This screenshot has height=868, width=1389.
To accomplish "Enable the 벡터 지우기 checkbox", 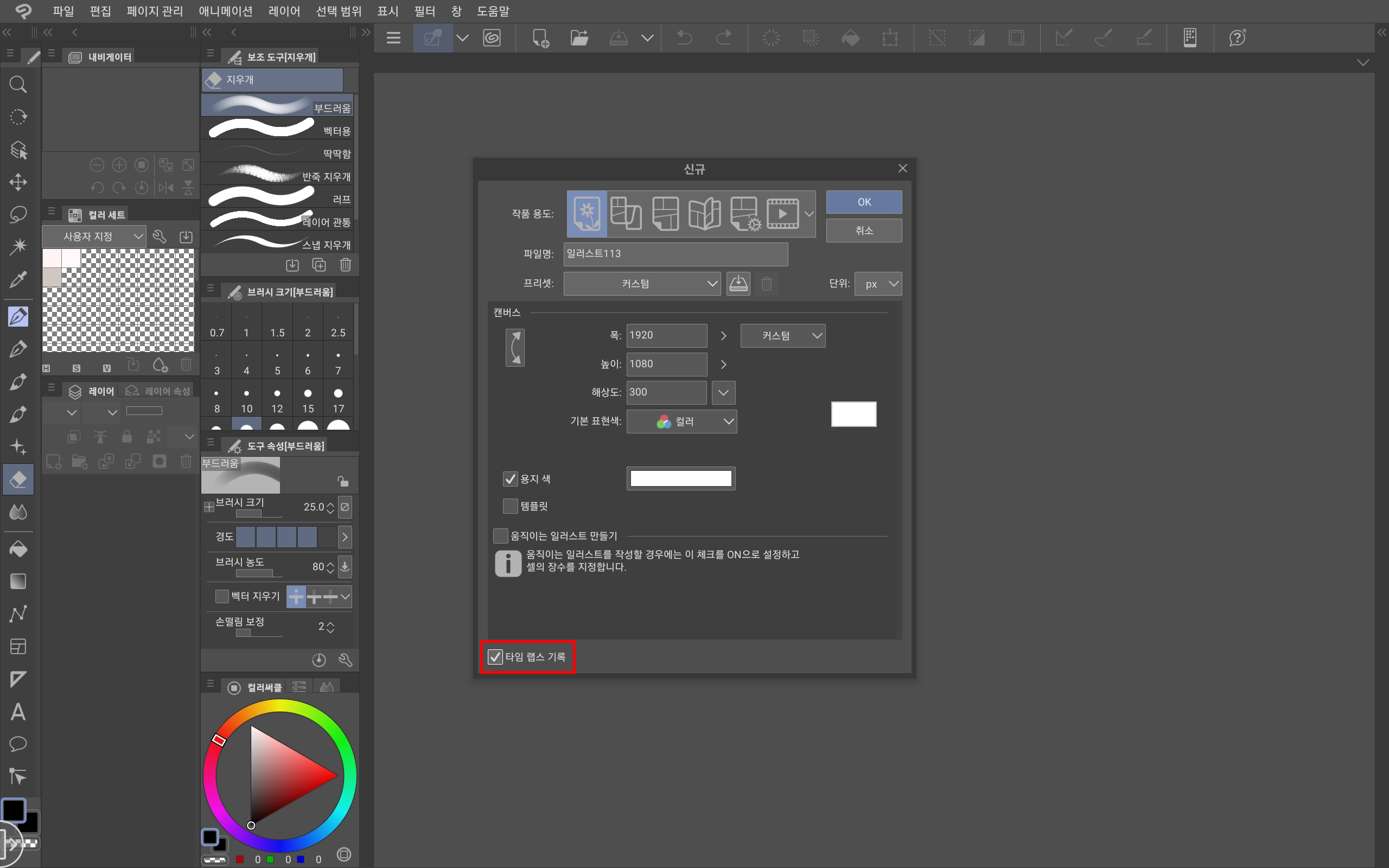I will tap(221, 596).
